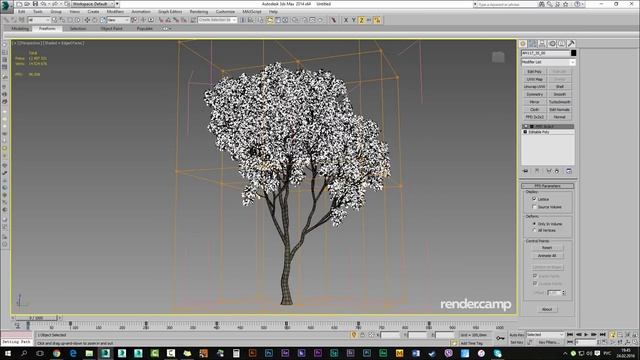The width and height of the screenshot is (640, 360).
Task: Click the time slider handle showing 0 / 1000
Action: [x=36, y=318]
